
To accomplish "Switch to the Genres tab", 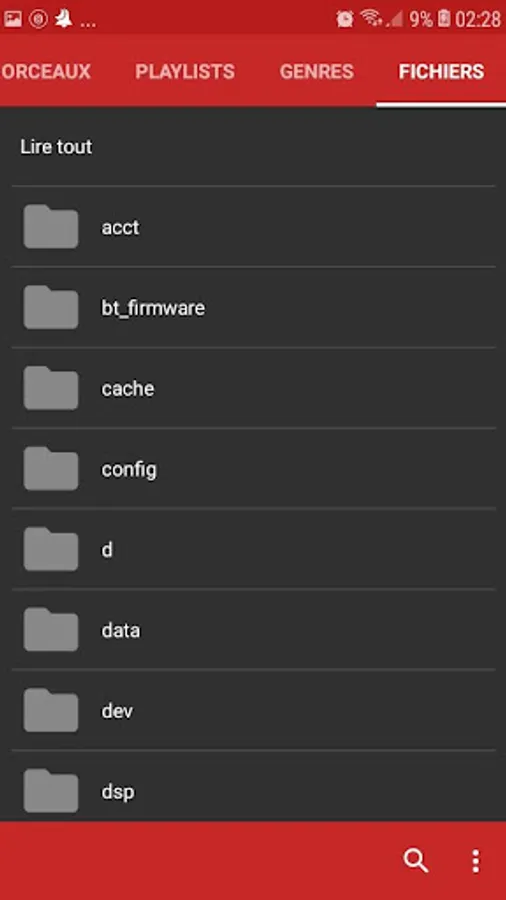I will click(x=317, y=71).
